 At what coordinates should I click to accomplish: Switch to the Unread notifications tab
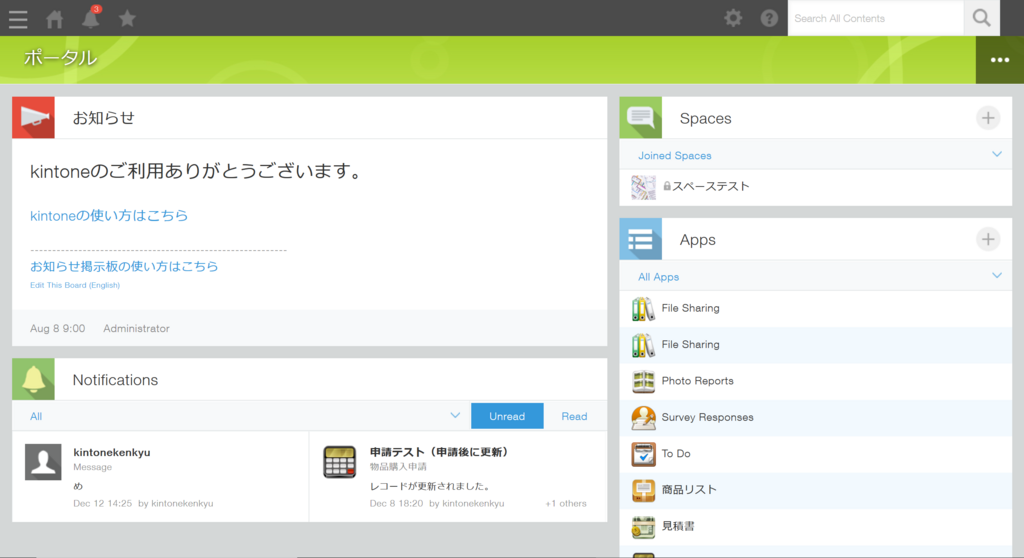click(507, 416)
